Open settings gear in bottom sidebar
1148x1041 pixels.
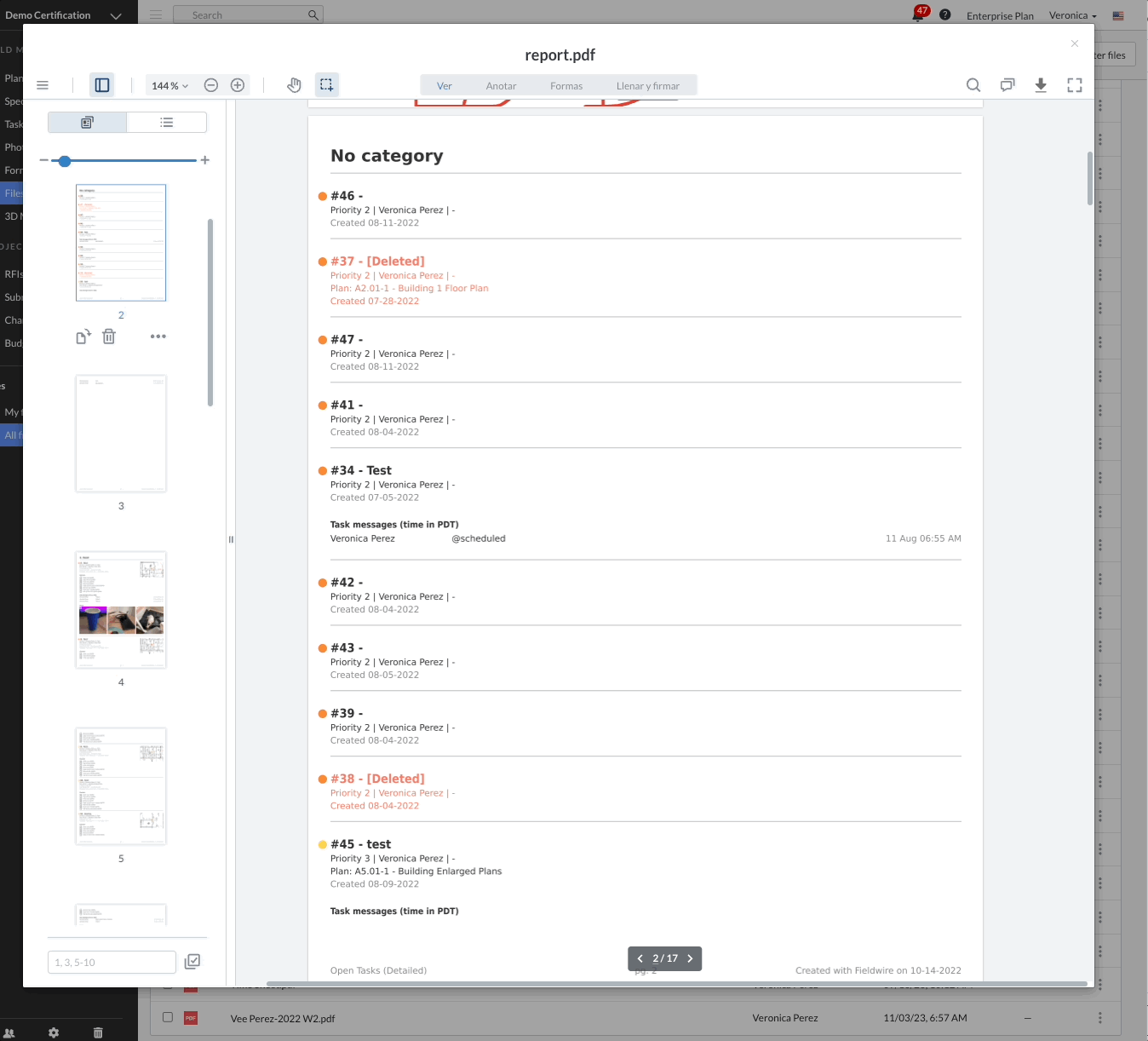click(54, 1032)
